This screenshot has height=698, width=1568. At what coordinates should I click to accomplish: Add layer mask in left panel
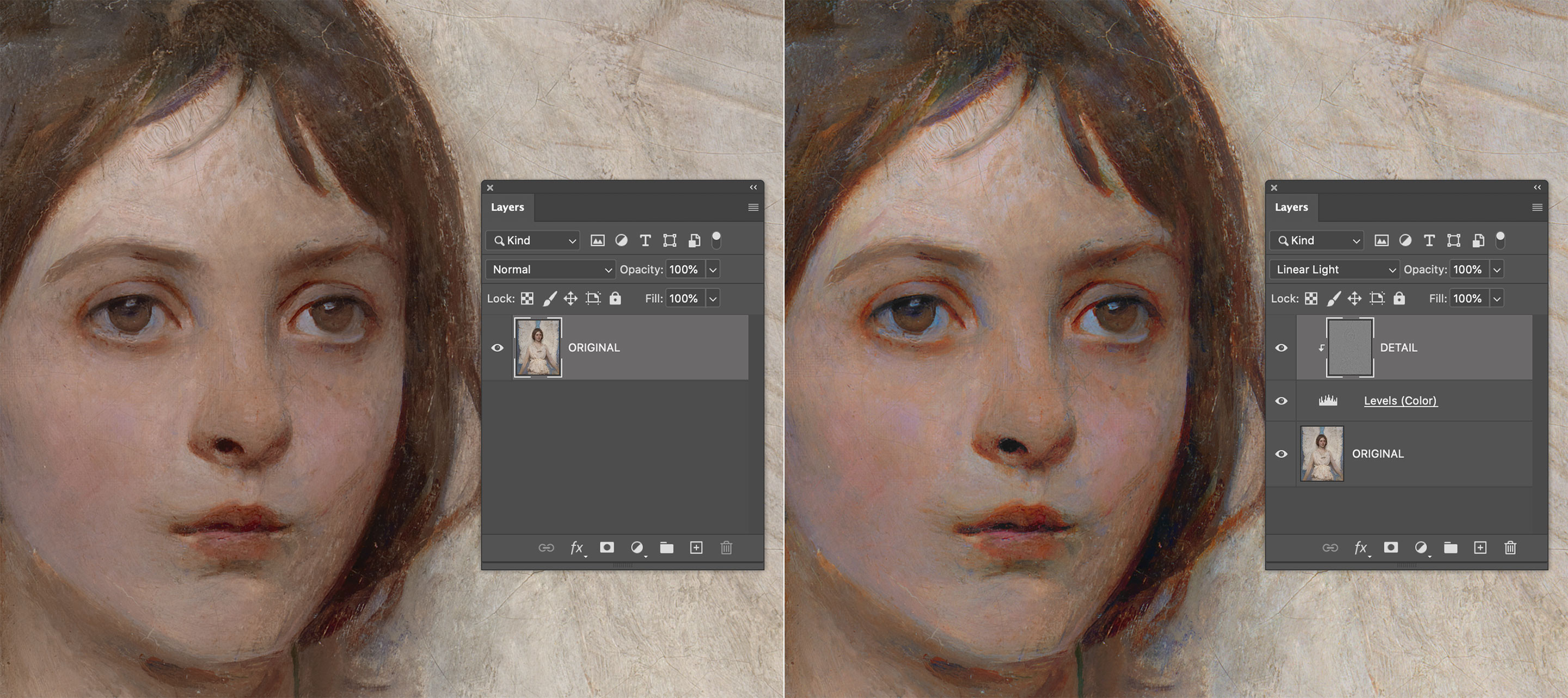[x=607, y=547]
